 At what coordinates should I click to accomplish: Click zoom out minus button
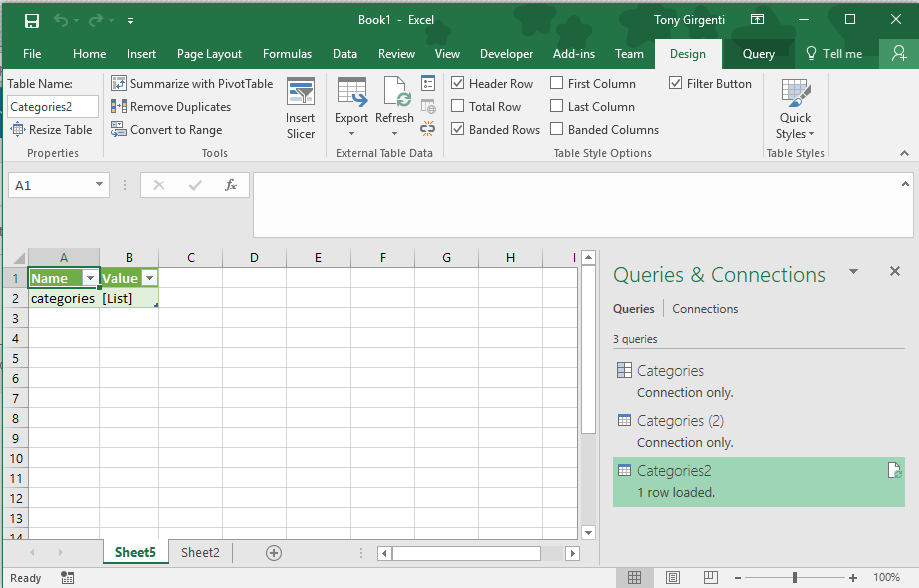[738, 578]
